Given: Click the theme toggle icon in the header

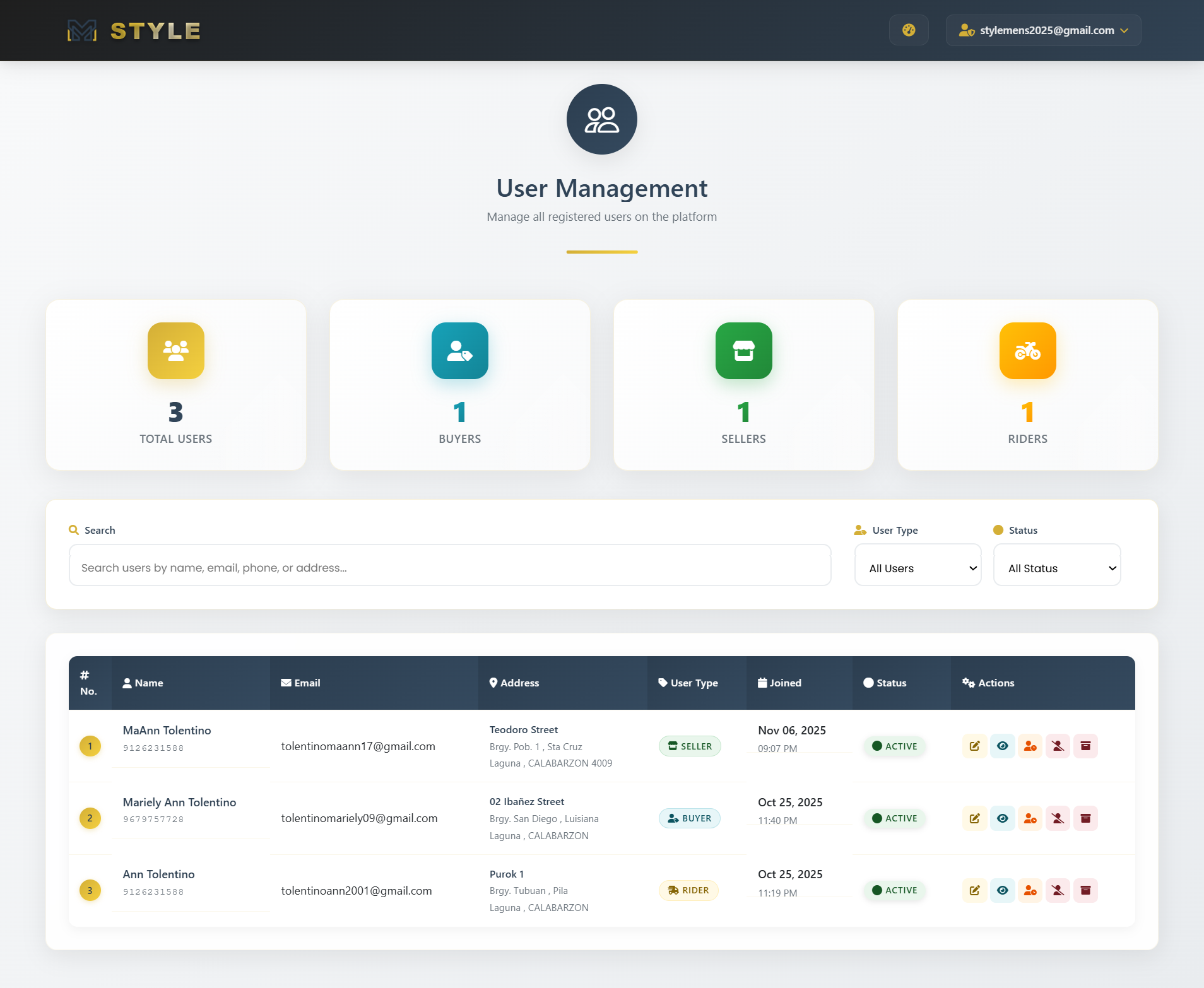Looking at the screenshot, I should point(909,30).
